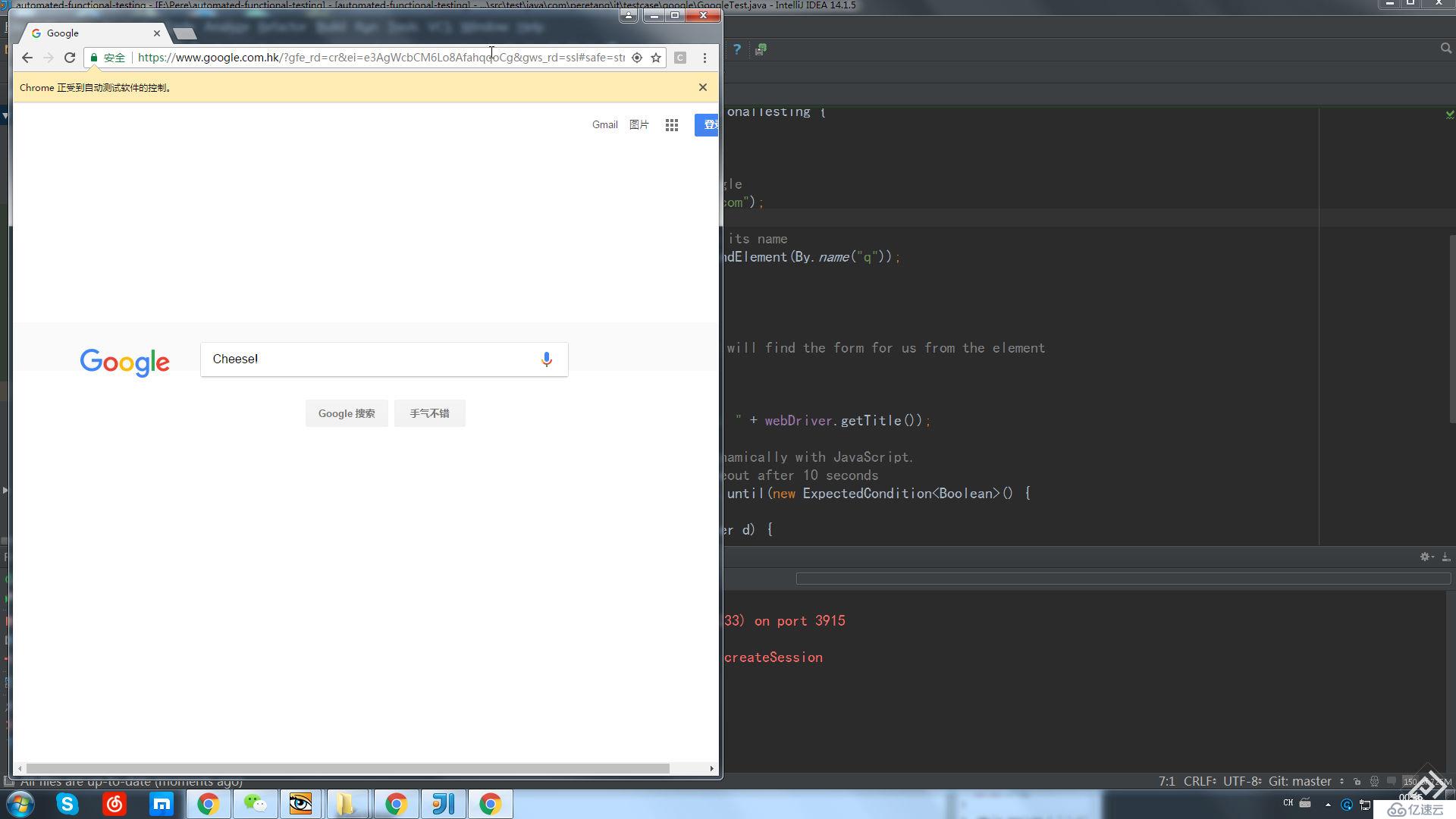The height and width of the screenshot is (819, 1456).
Task: Click the Hector inspector icon
Action: pos(1374,781)
